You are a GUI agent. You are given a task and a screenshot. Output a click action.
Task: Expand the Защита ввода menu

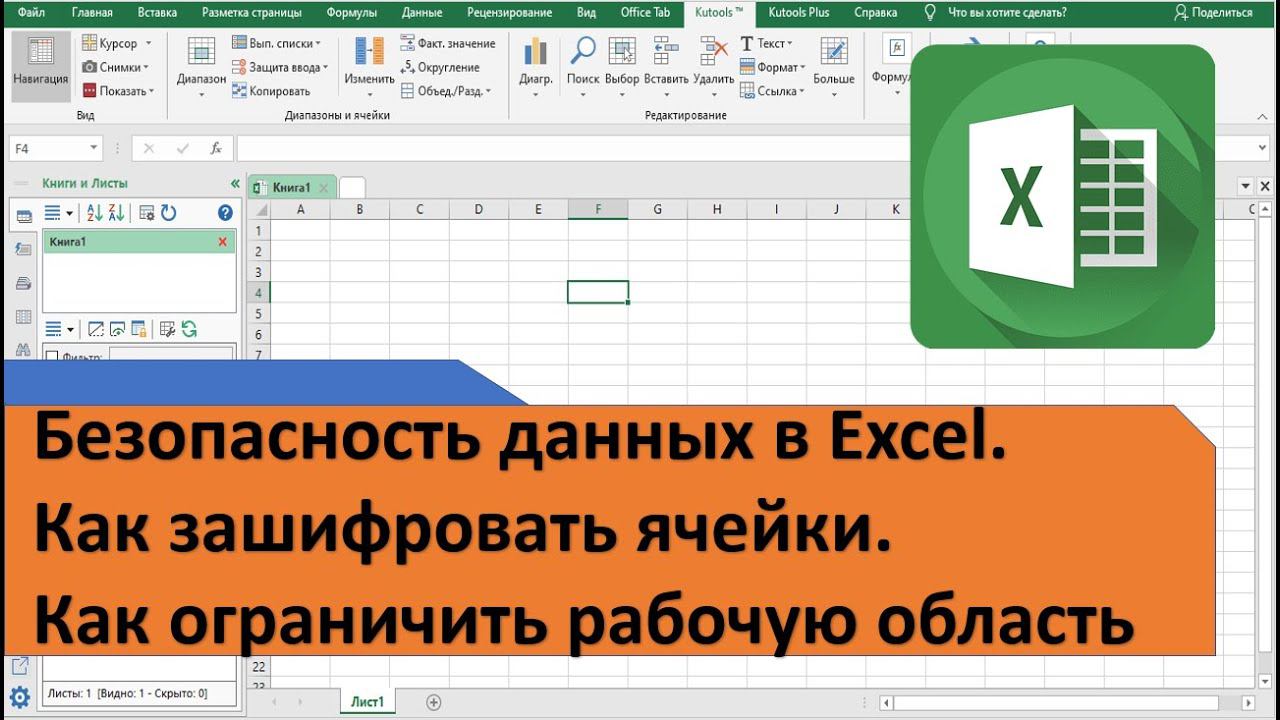point(280,67)
